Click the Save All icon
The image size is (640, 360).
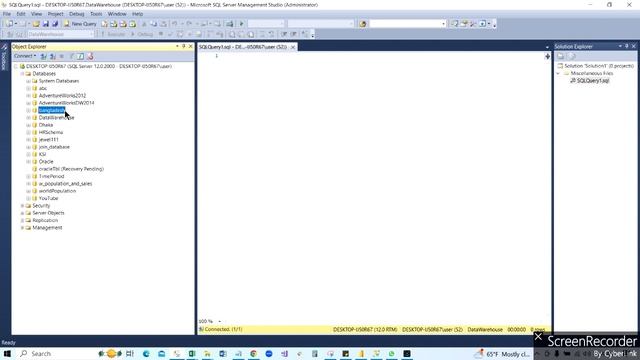55,24
